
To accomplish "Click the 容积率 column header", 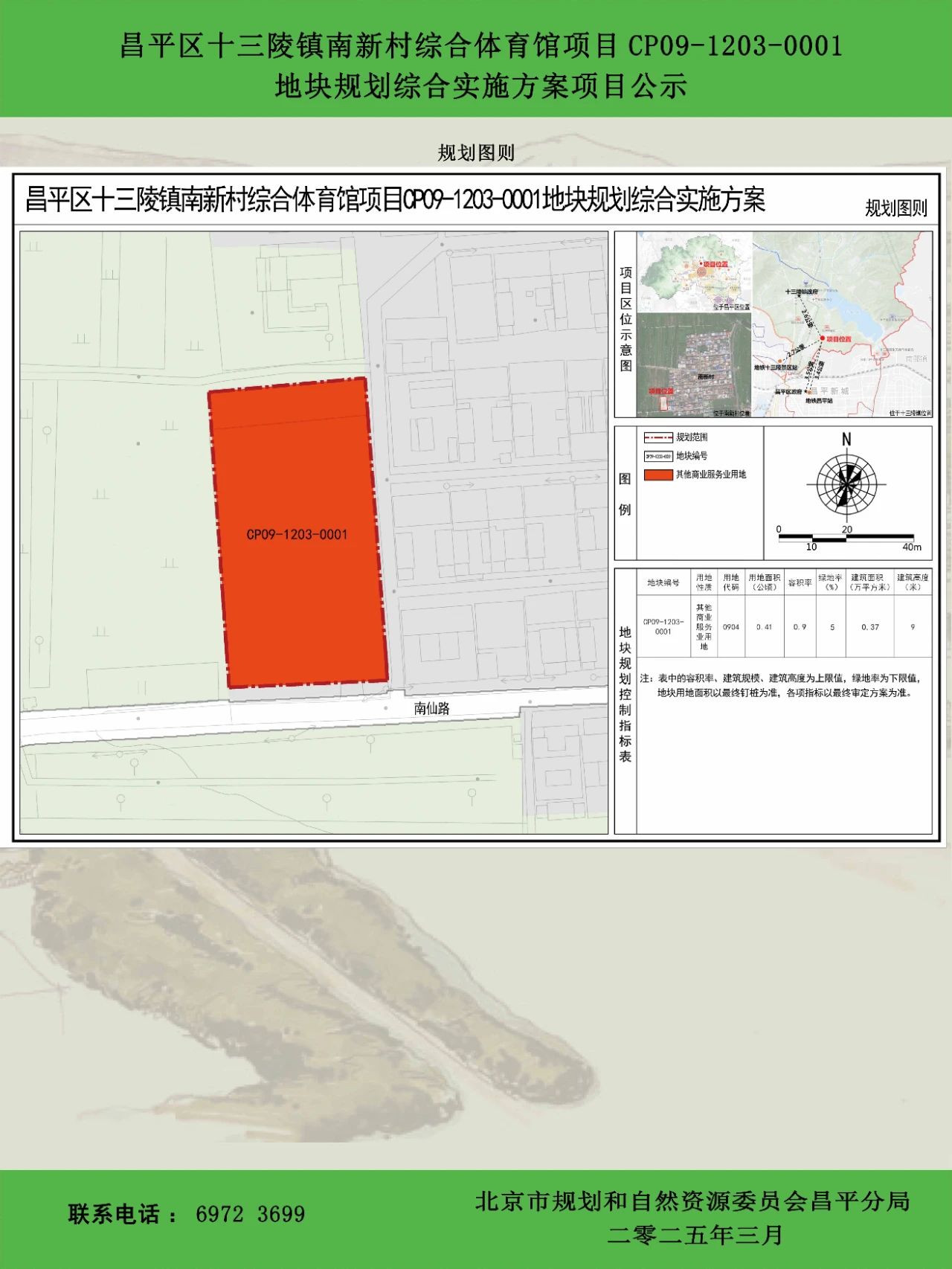I will tap(800, 582).
